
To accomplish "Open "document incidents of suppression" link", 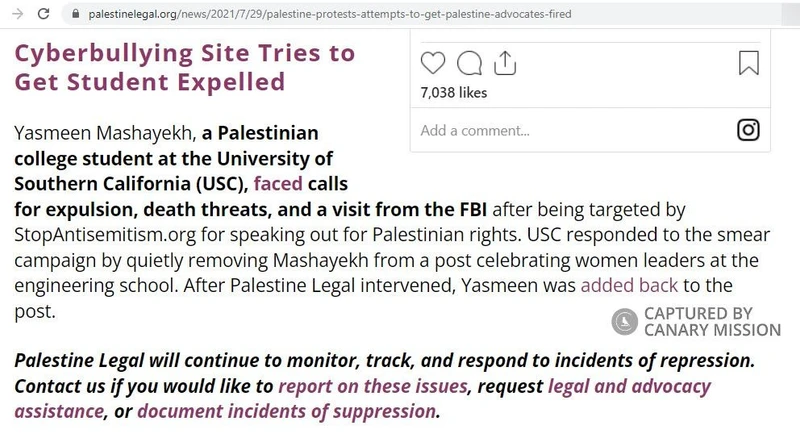I will tap(286, 411).
